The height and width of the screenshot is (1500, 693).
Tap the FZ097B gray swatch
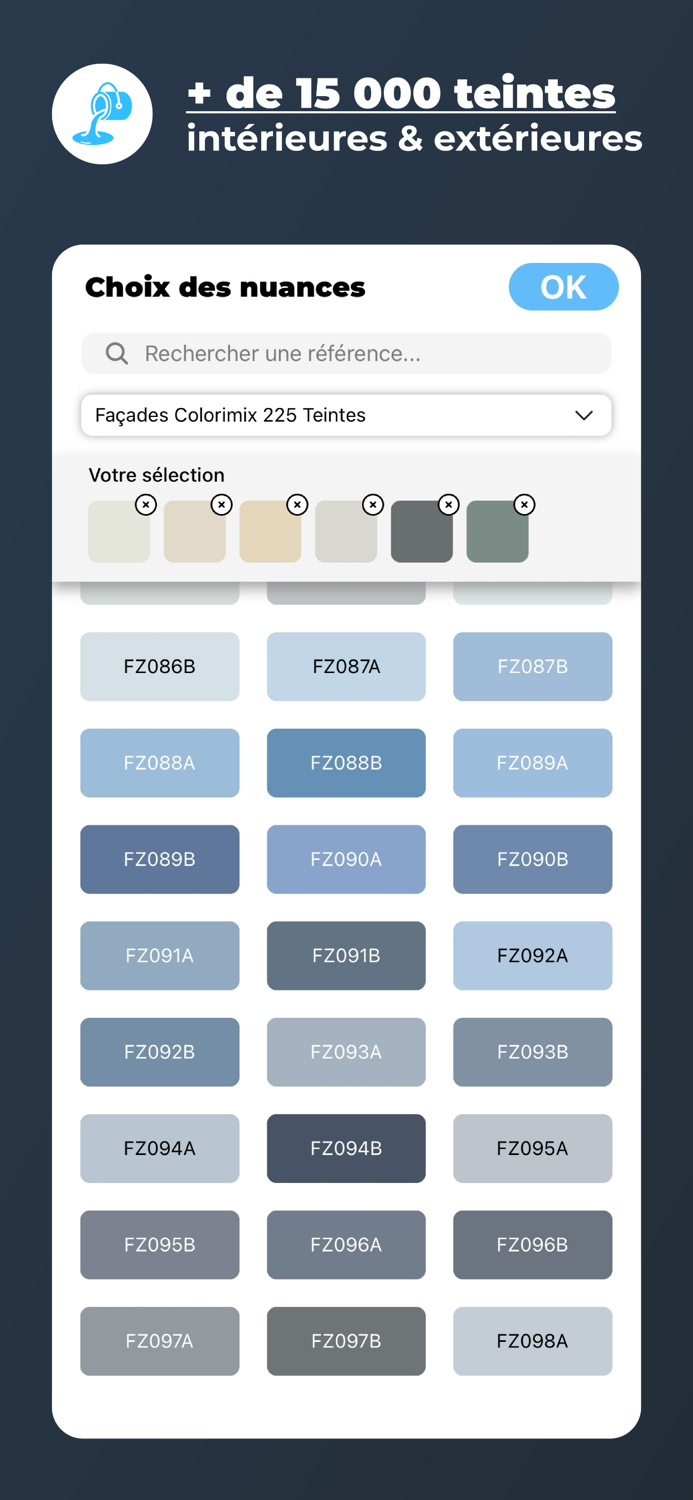point(346,1342)
